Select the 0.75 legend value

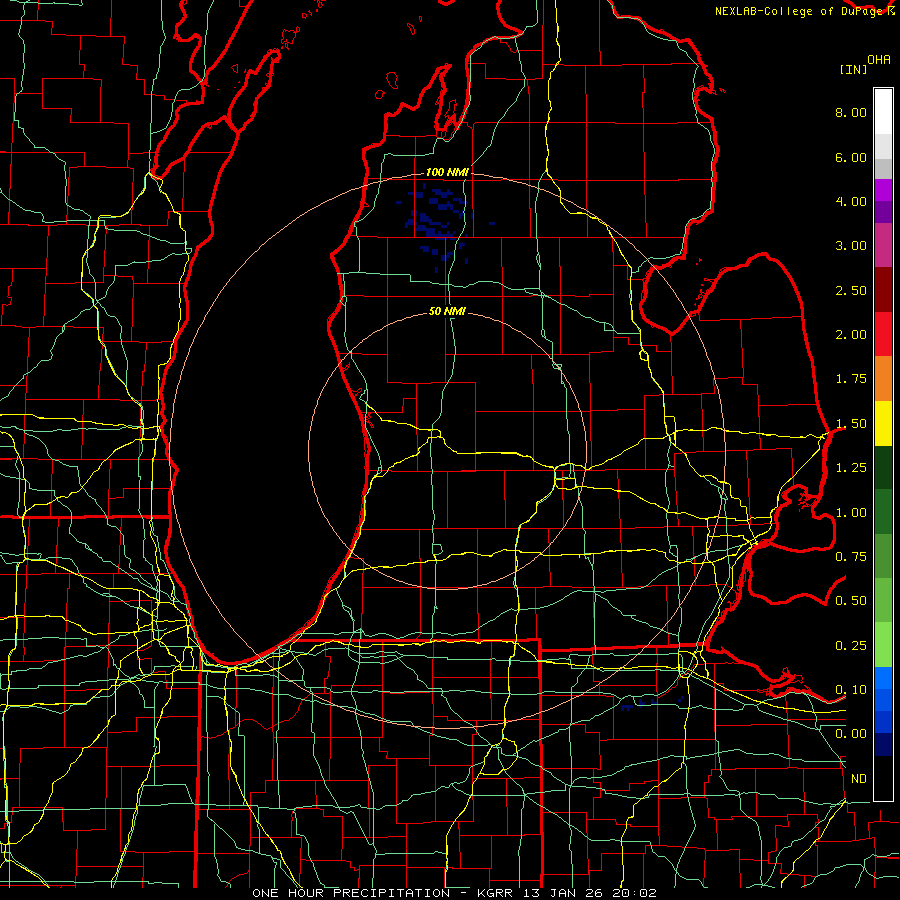(851, 557)
